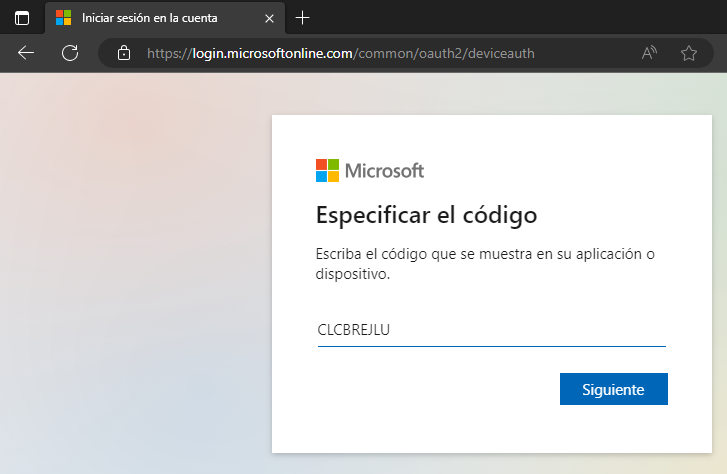Open the tab actions menu icon
The width and height of the screenshot is (727, 474).
pos(22,18)
